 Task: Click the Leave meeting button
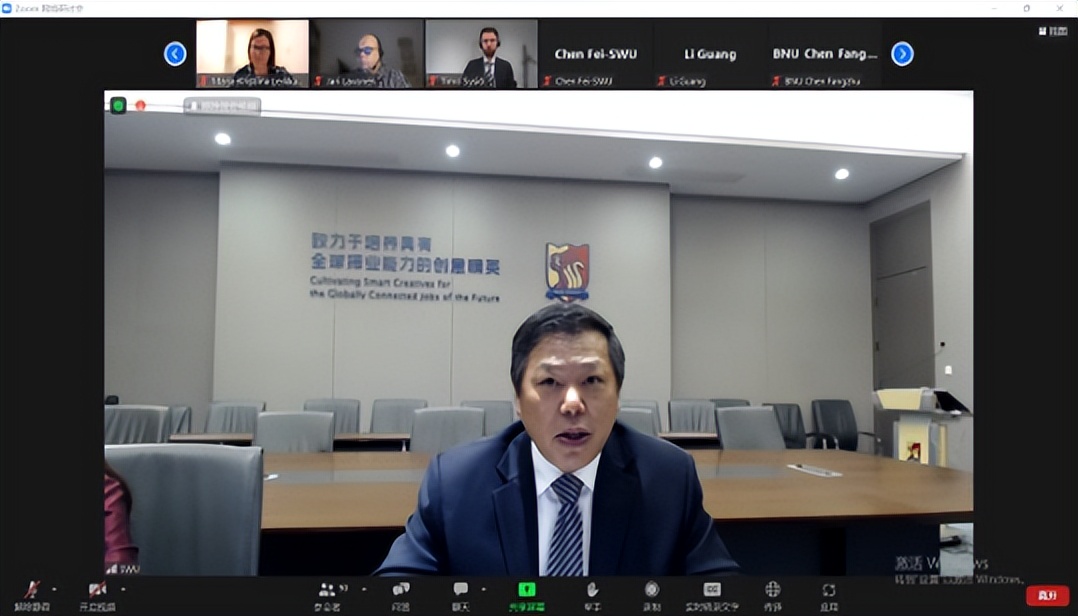[1050, 595]
